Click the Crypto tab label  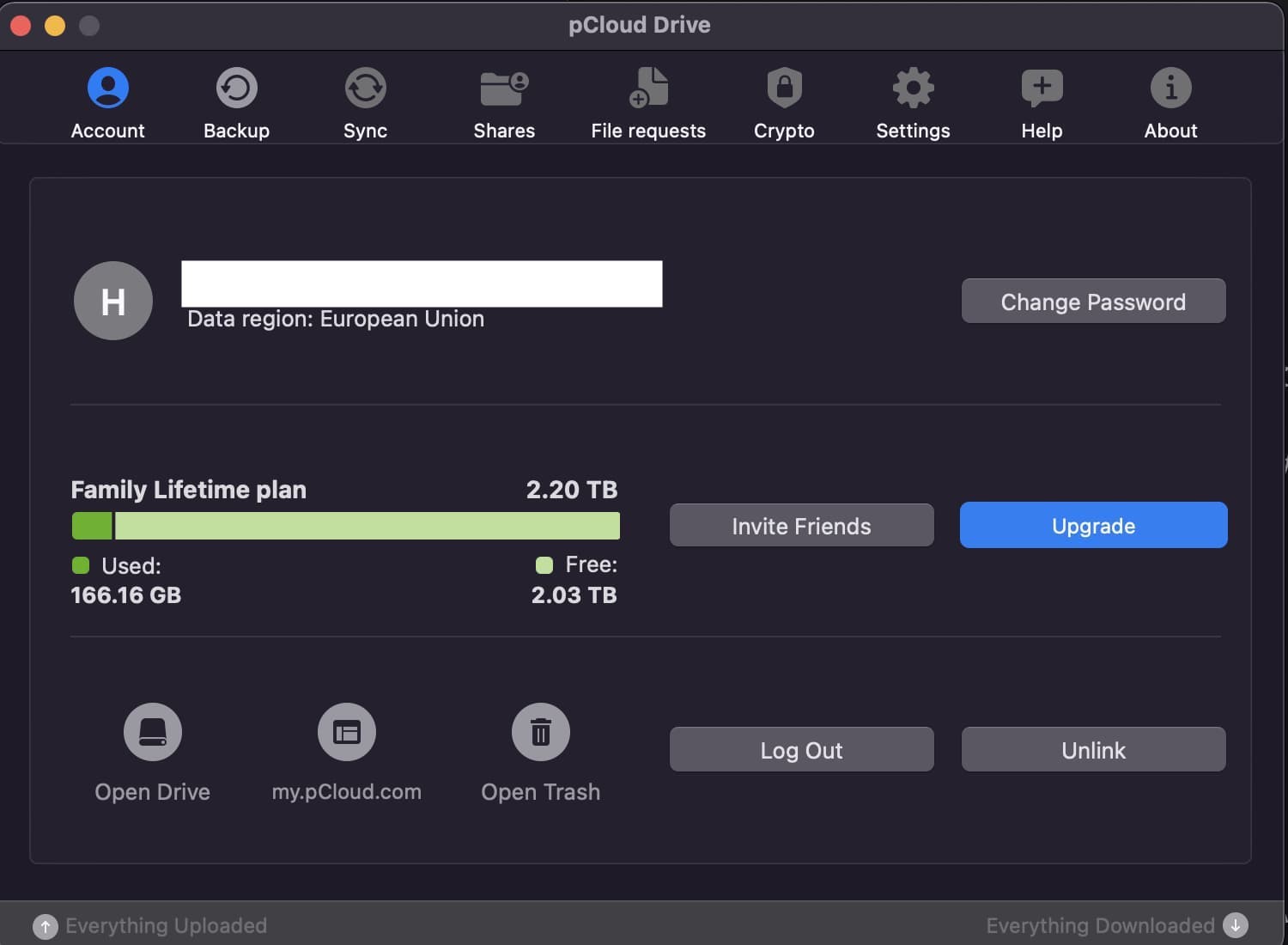click(784, 131)
